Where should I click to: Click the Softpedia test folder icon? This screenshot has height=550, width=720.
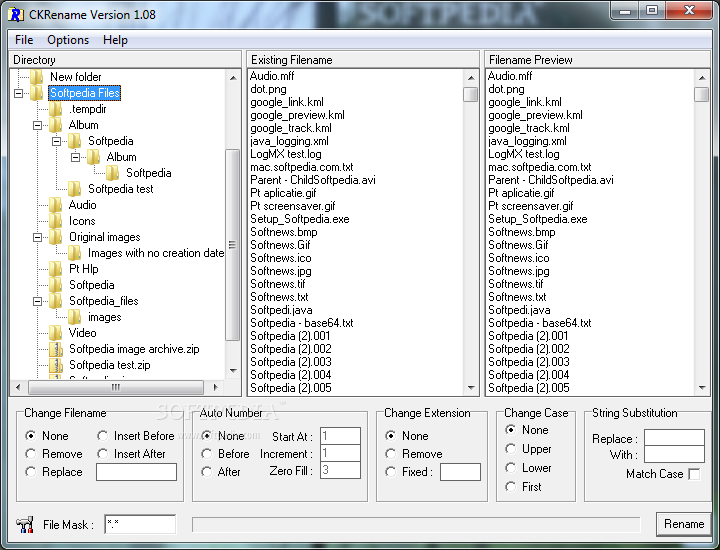[x=74, y=189]
